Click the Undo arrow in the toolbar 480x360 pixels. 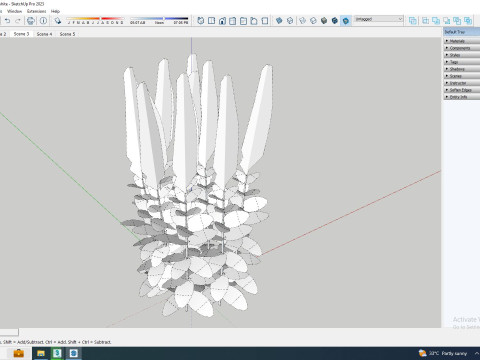(7, 21)
